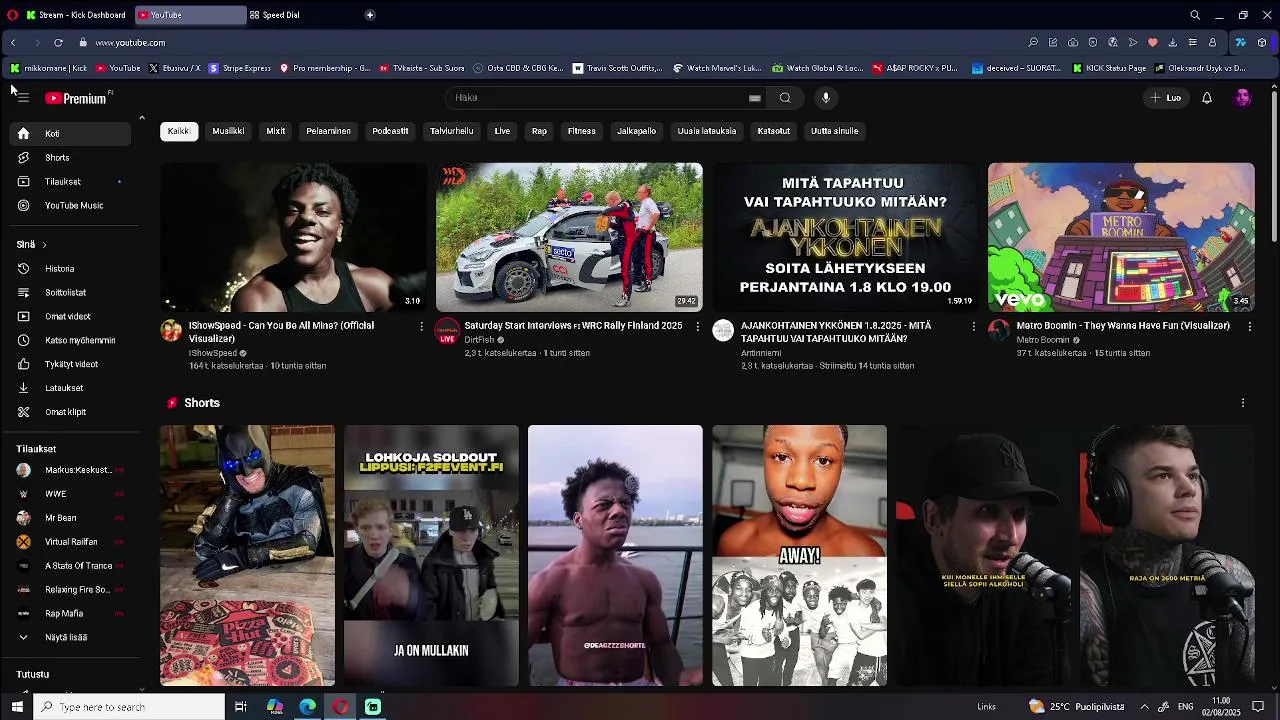Open the notifications bell

click(1207, 98)
